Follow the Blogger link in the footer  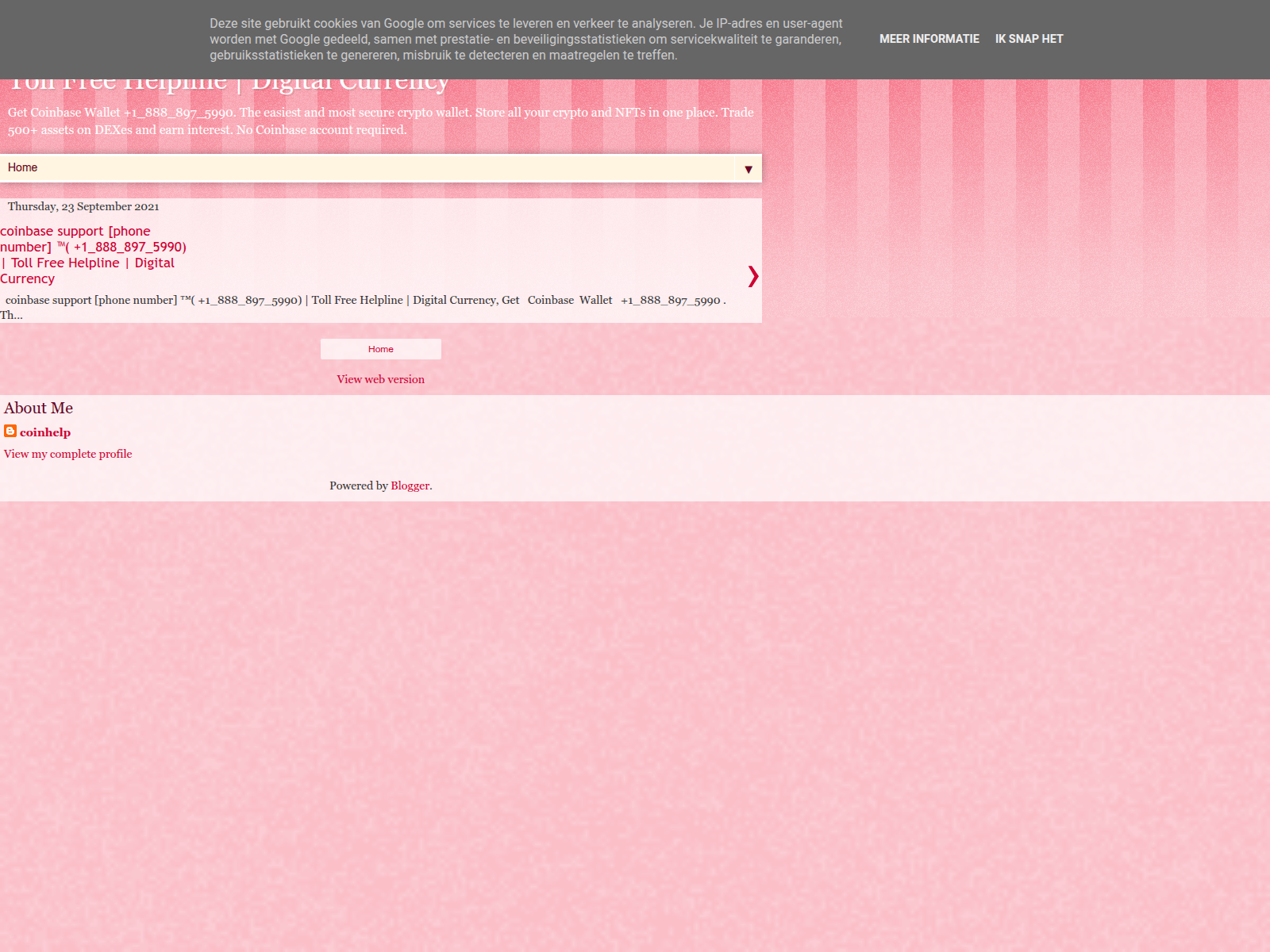coord(410,486)
